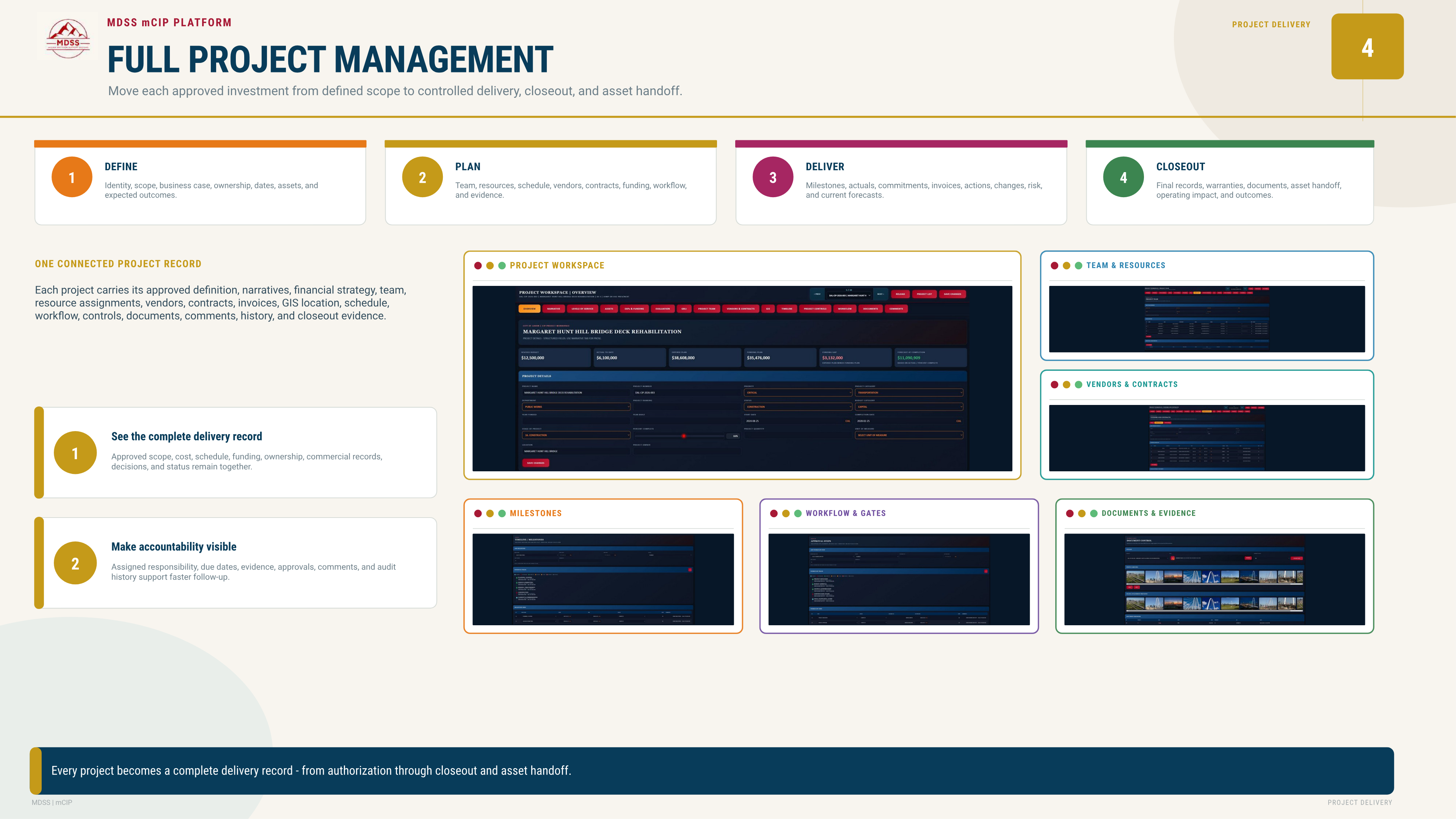The height and width of the screenshot is (819, 1456).
Task: Click the Milestones screenshot thumbnail
Action: tap(603, 579)
